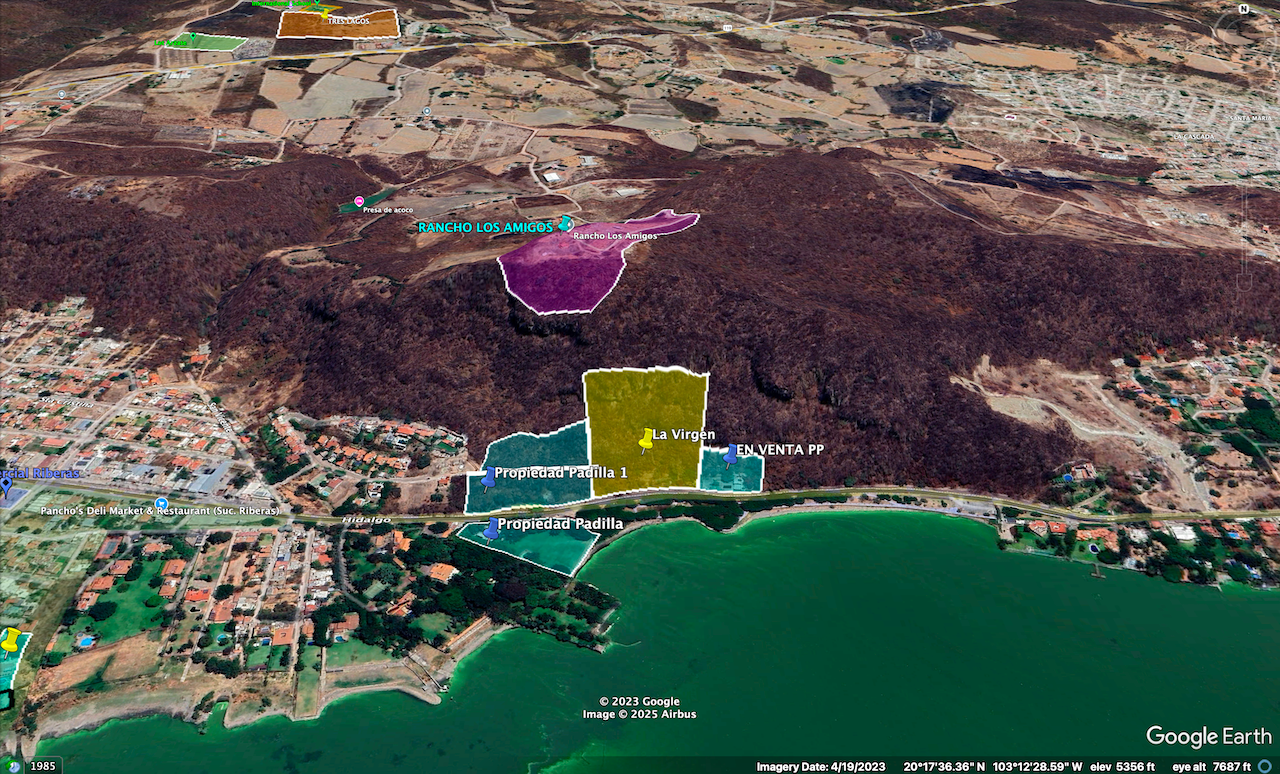Click the Los Sabate green placemark pin
The height and width of the screenshot is (774, 1280).
(192, 38)
